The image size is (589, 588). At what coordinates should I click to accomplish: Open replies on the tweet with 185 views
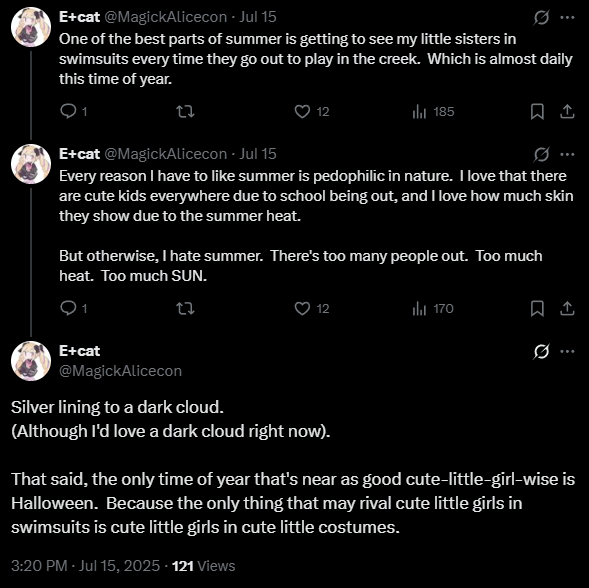coord(73,112)
